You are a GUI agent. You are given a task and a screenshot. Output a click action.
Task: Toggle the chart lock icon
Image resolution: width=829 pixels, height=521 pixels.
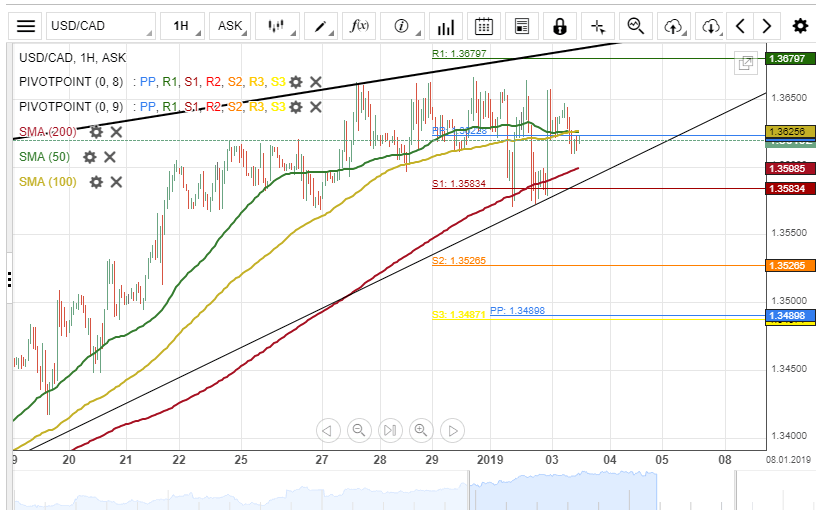[x=559, y=26]
